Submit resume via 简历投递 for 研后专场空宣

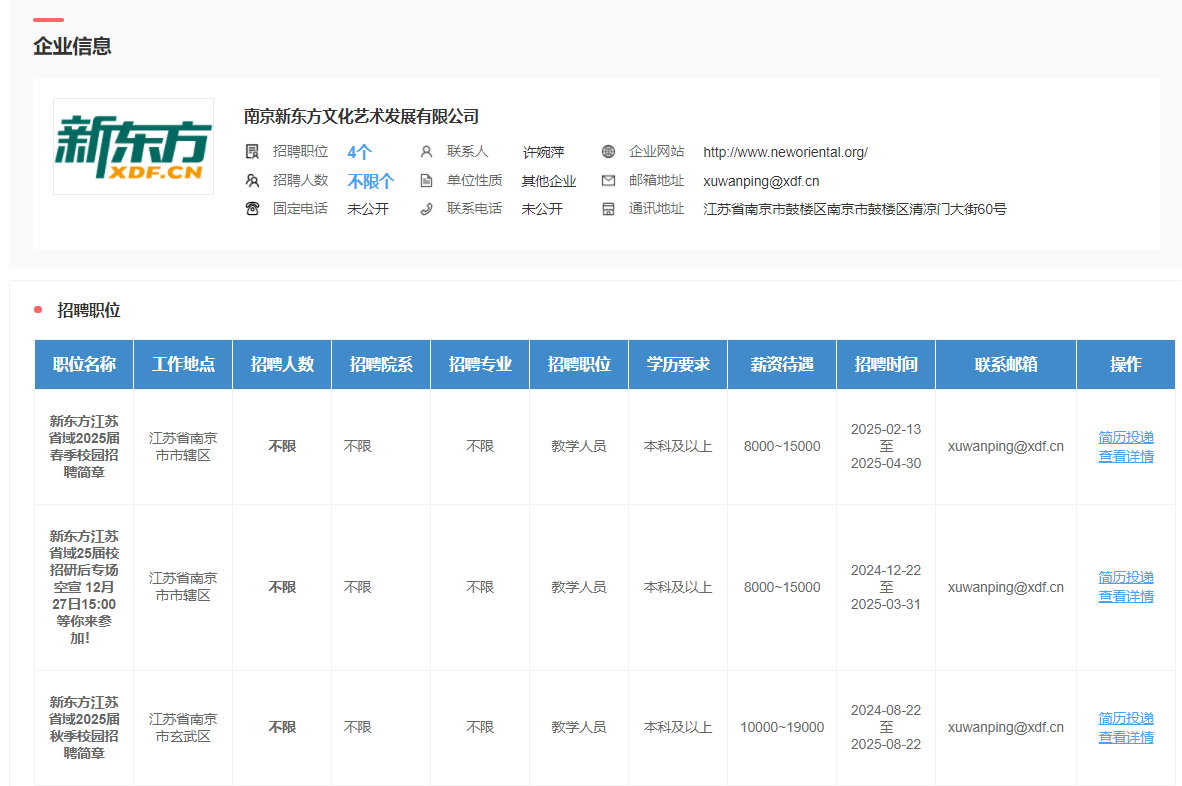(x=1125, y=577)
